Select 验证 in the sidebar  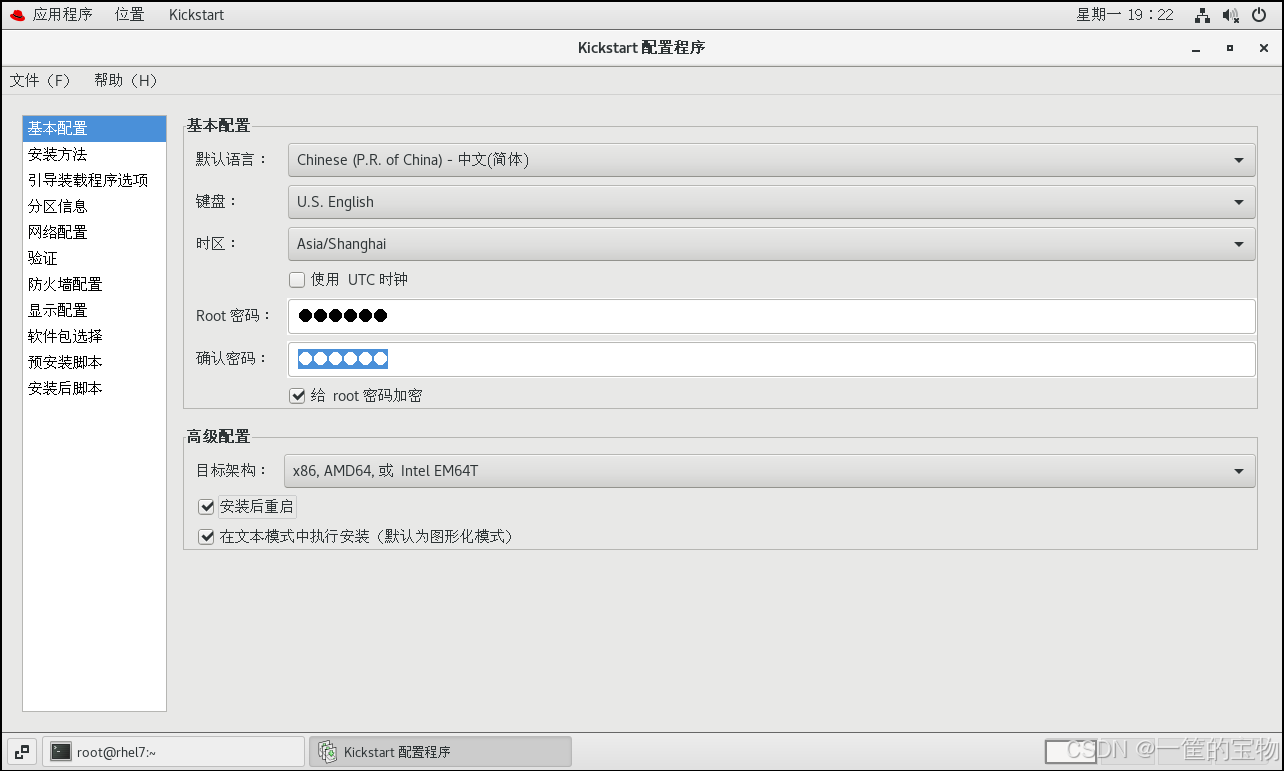click(94, 259)
